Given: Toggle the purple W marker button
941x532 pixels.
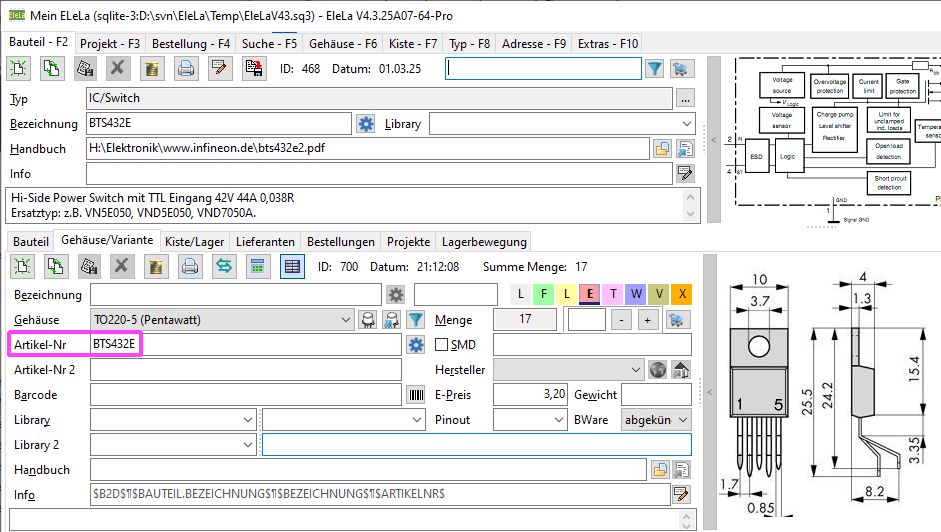Looking at the screenshot, I should (x=636, y=294).
